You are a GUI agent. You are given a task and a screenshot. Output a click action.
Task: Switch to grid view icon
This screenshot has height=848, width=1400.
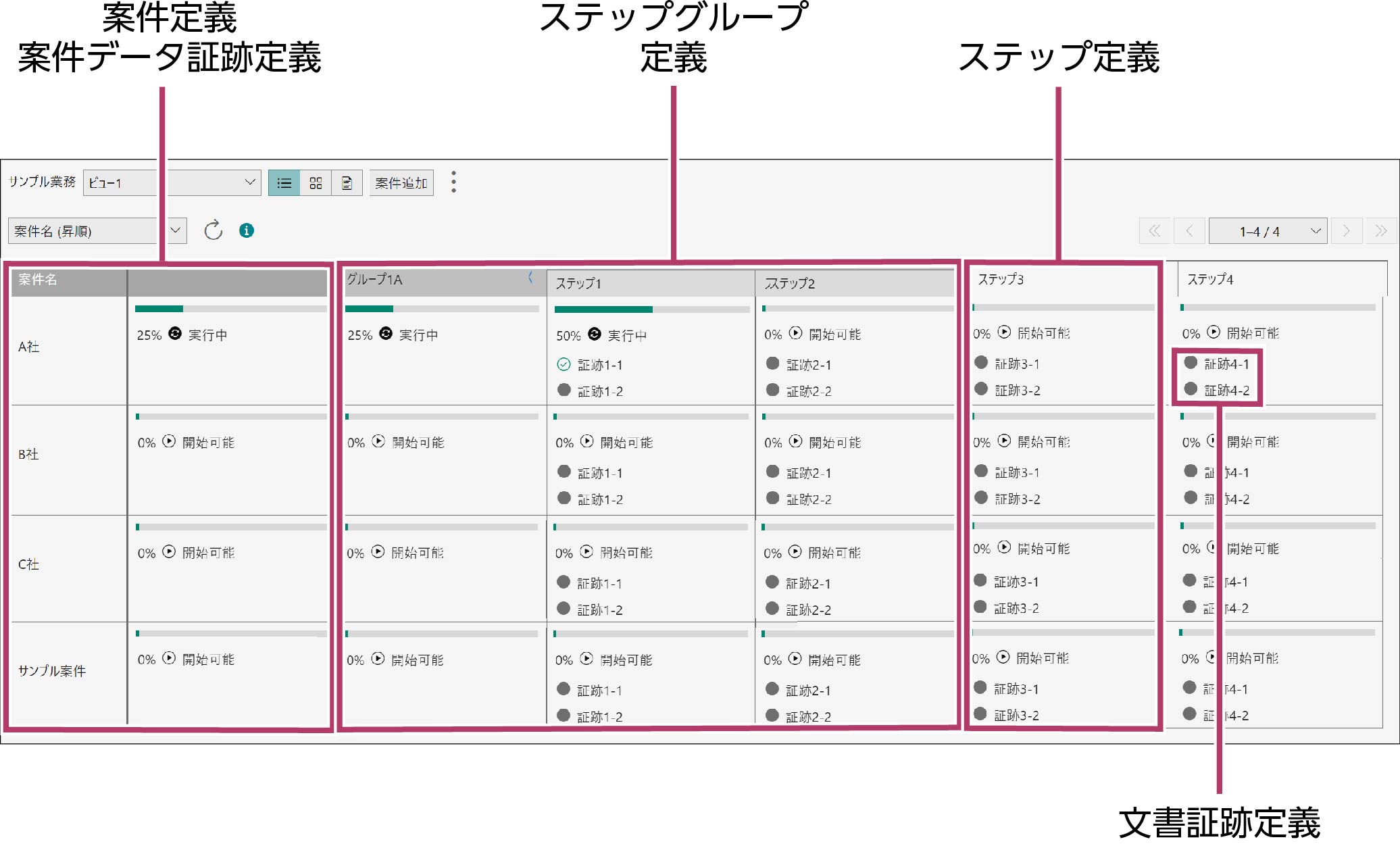[x=316, y=182]
